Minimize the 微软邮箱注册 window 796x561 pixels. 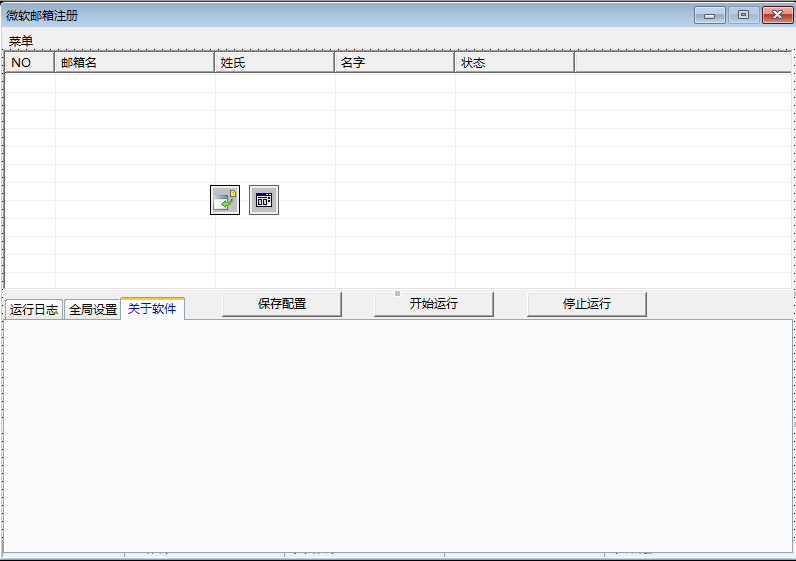pos(713,15)
